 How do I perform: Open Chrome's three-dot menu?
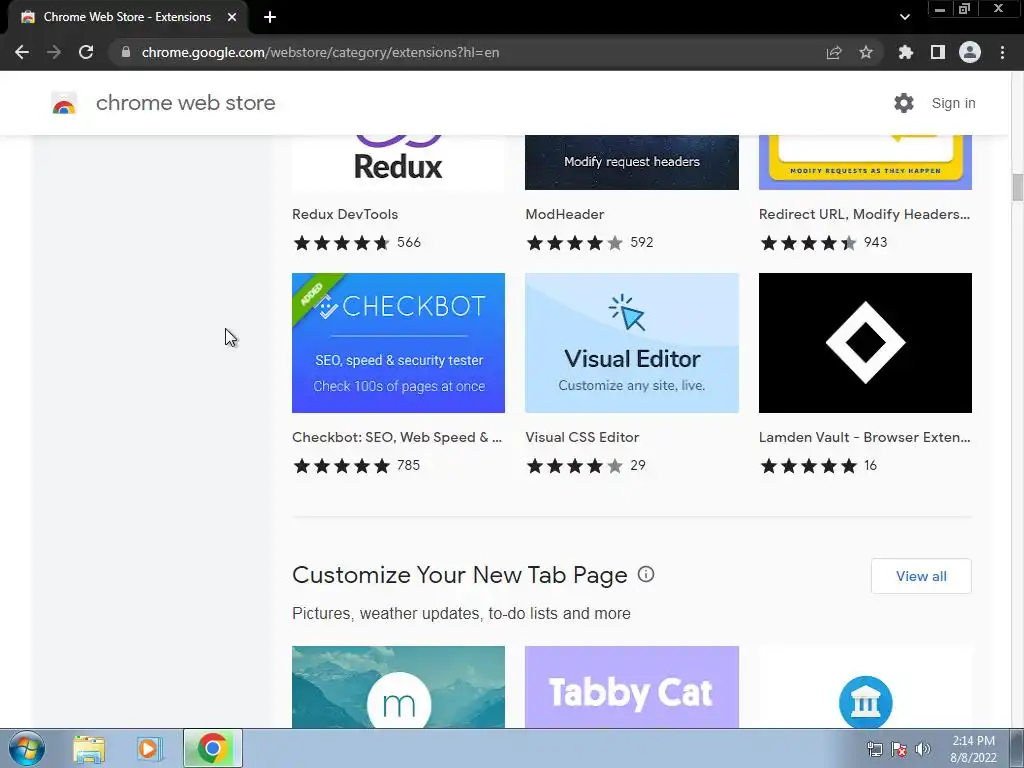click(x=1002, y=52)
